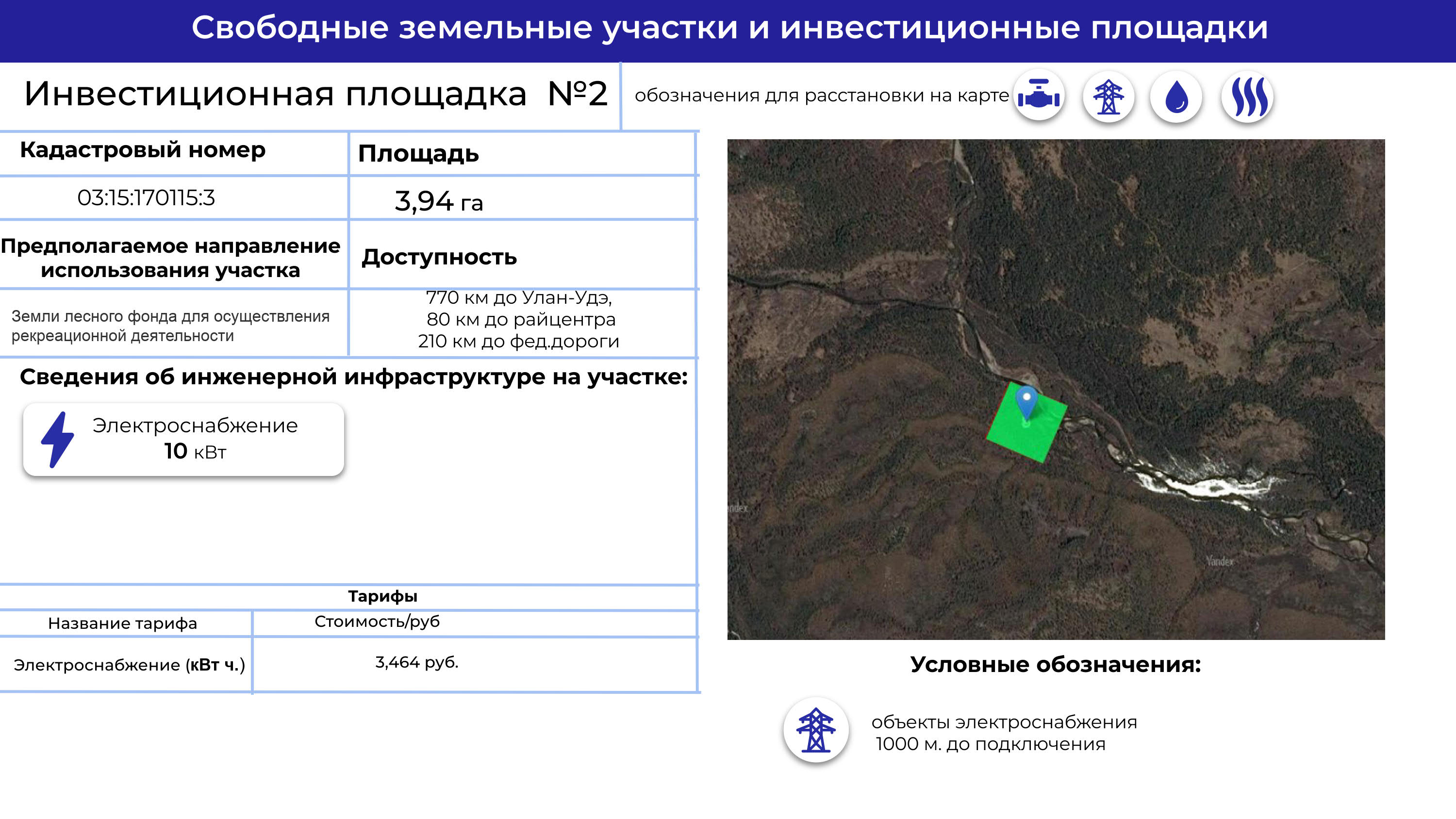Select cadastral number 03:15:170115:3
Viewport: 1456px width, 819px height.
[x=146, y=198]
